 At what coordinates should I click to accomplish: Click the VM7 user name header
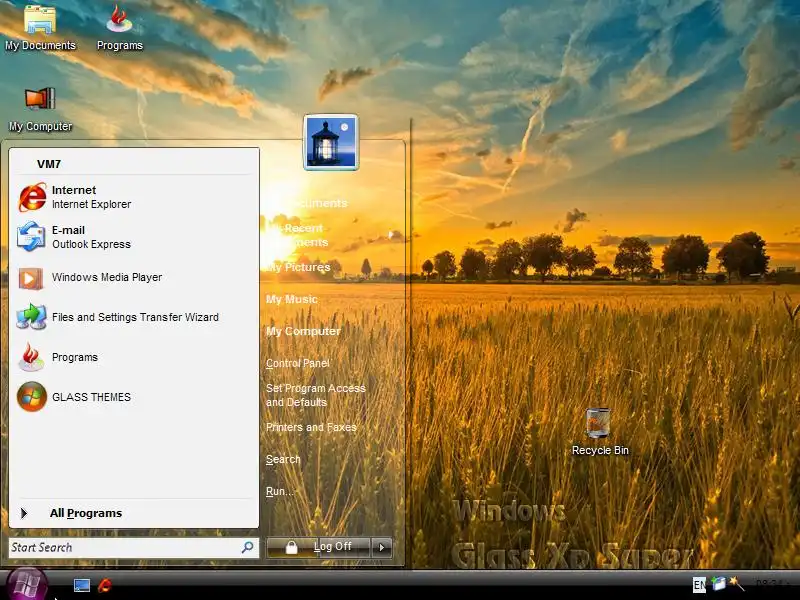click(x=49, y=164)
